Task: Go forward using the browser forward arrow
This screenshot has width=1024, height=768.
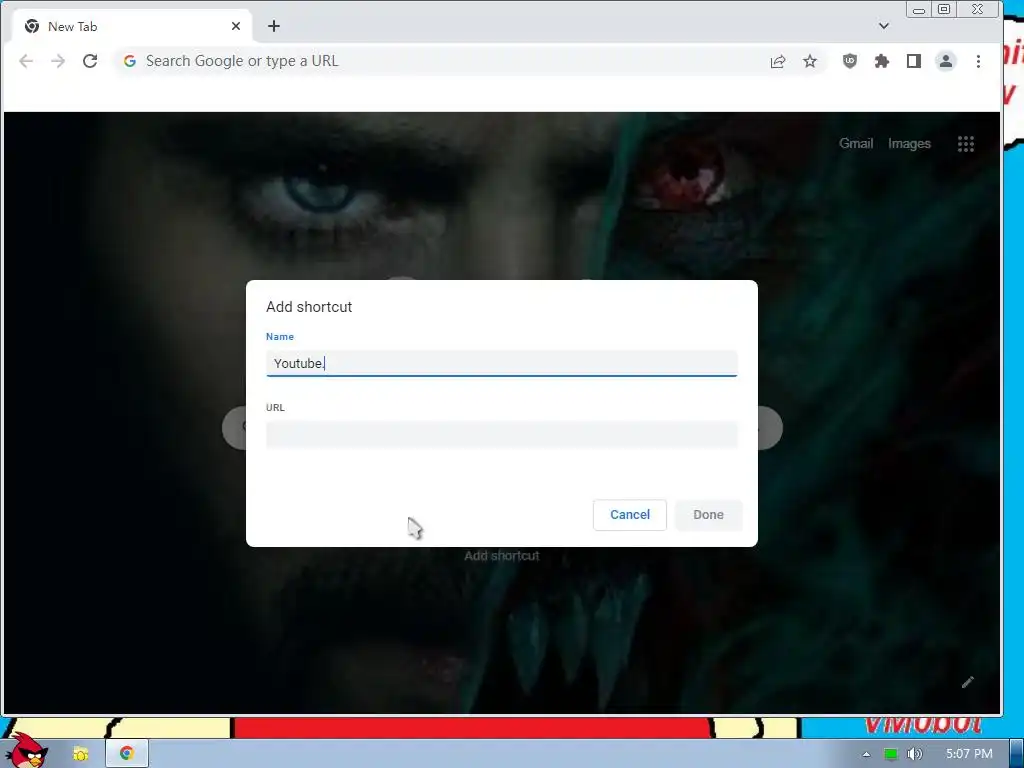Action: (58, 61)
